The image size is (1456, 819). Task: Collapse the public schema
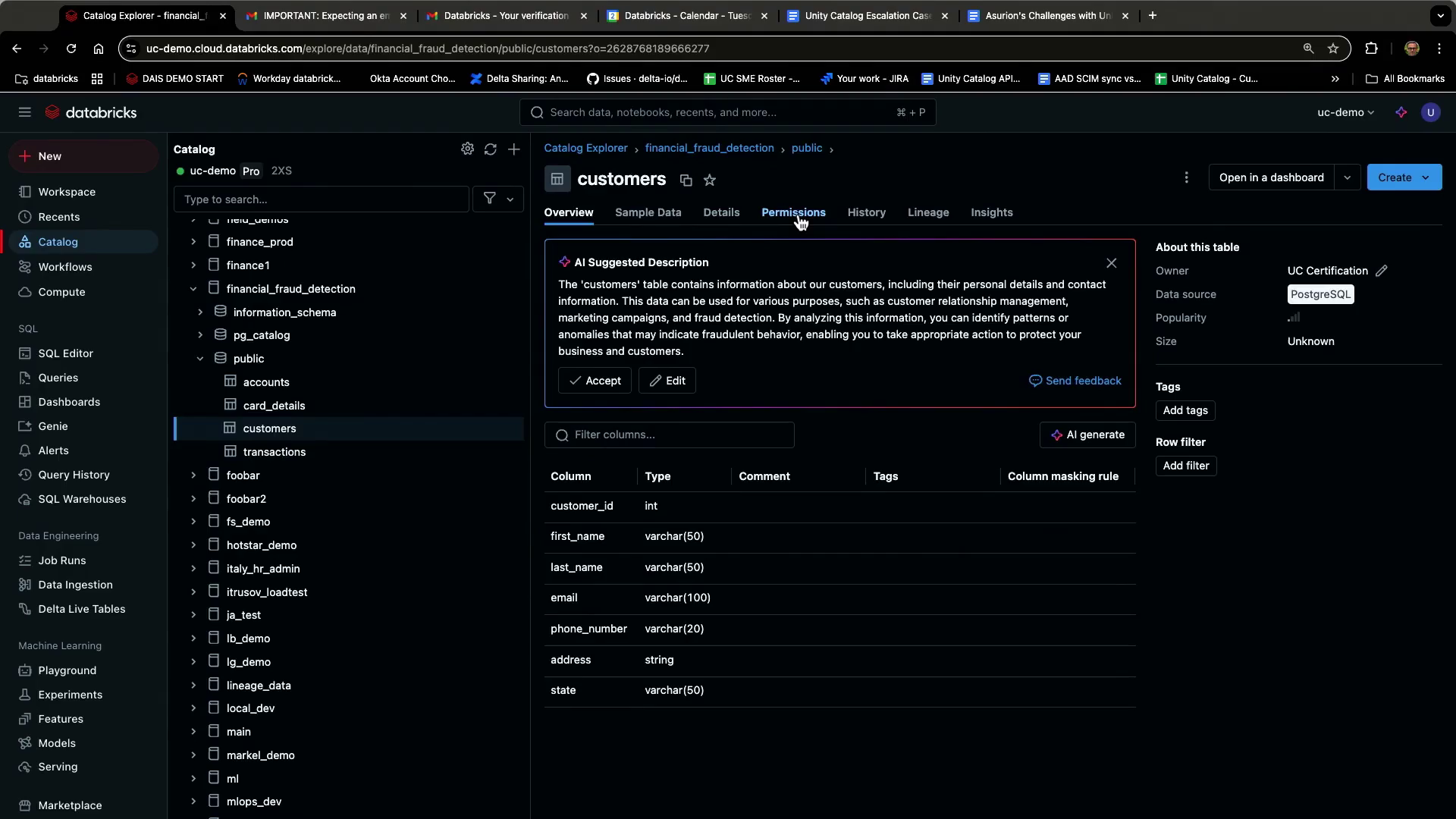click(x=200, y=359)
